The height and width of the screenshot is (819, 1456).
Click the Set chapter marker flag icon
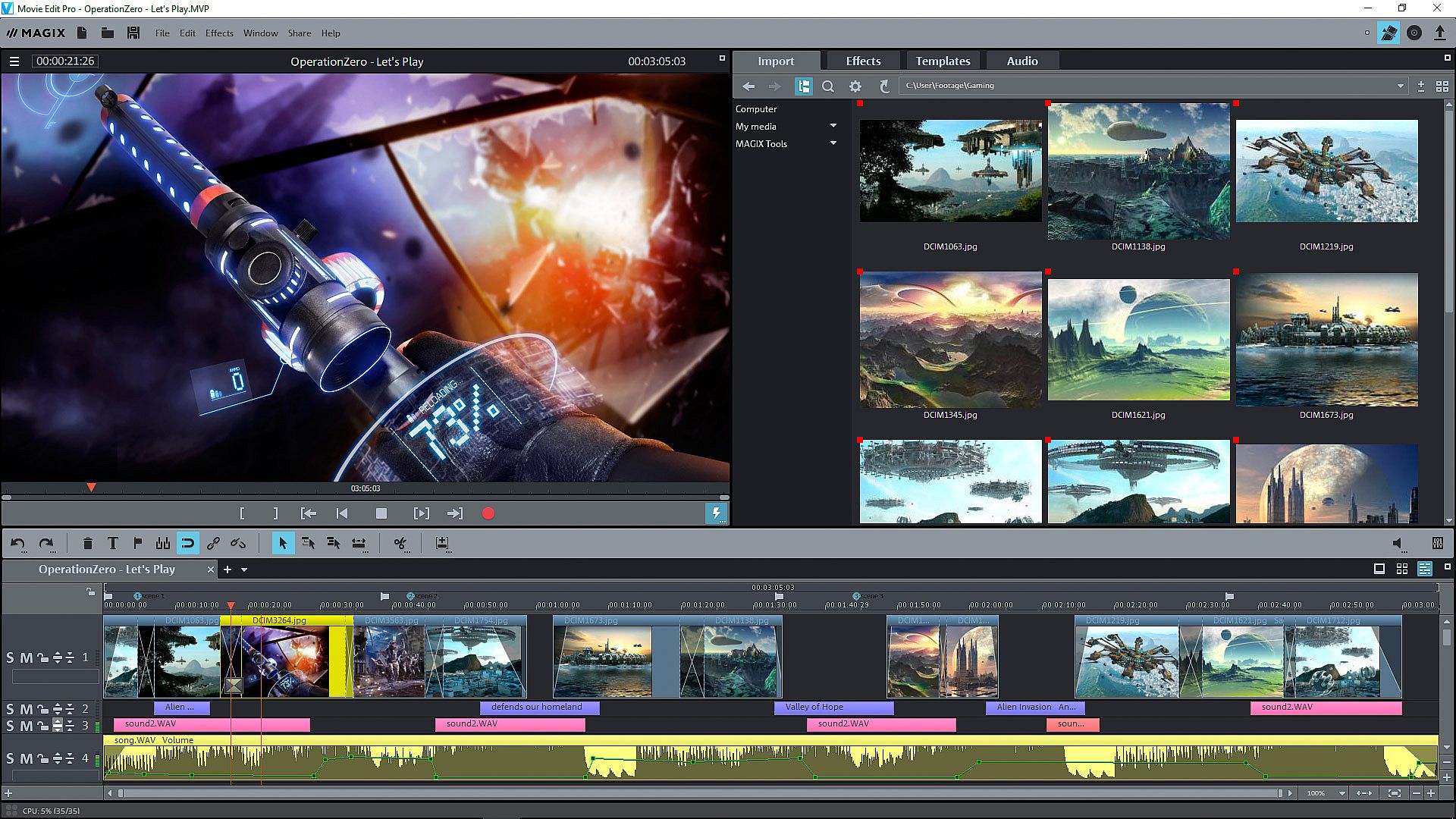pyautogui.click(x=137, y=543)
